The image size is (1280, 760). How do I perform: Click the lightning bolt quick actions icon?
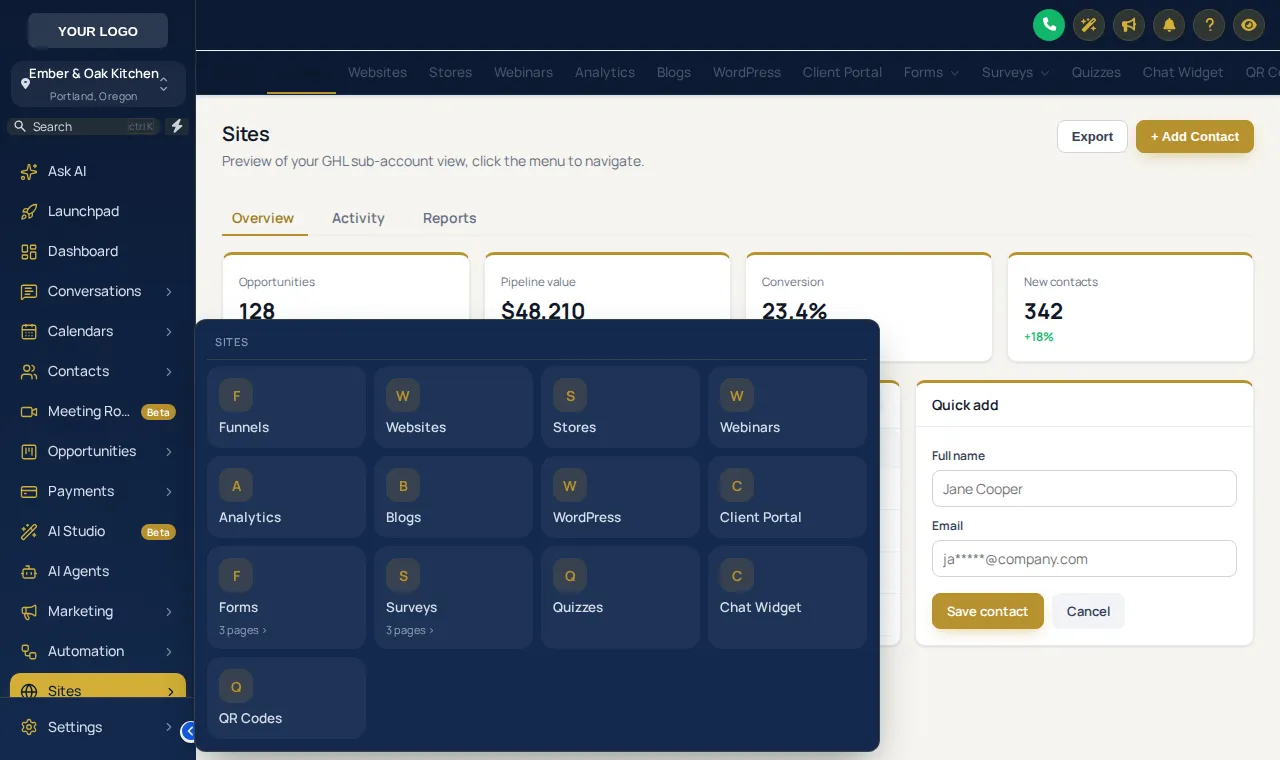pyautogui.click(x=177, y=126)
